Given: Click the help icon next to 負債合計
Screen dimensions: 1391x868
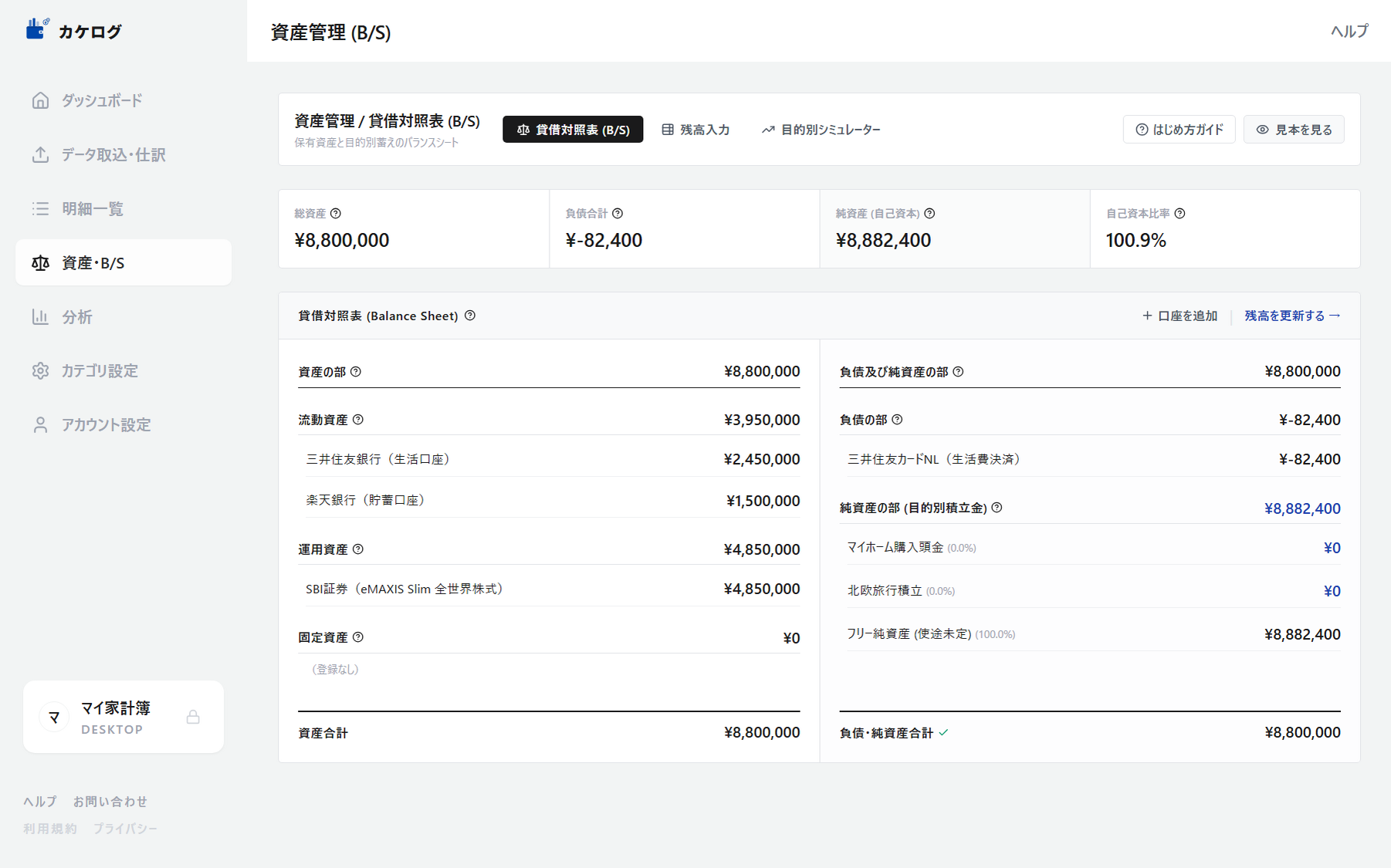Looking at the screenshot, I should point(618,214).
